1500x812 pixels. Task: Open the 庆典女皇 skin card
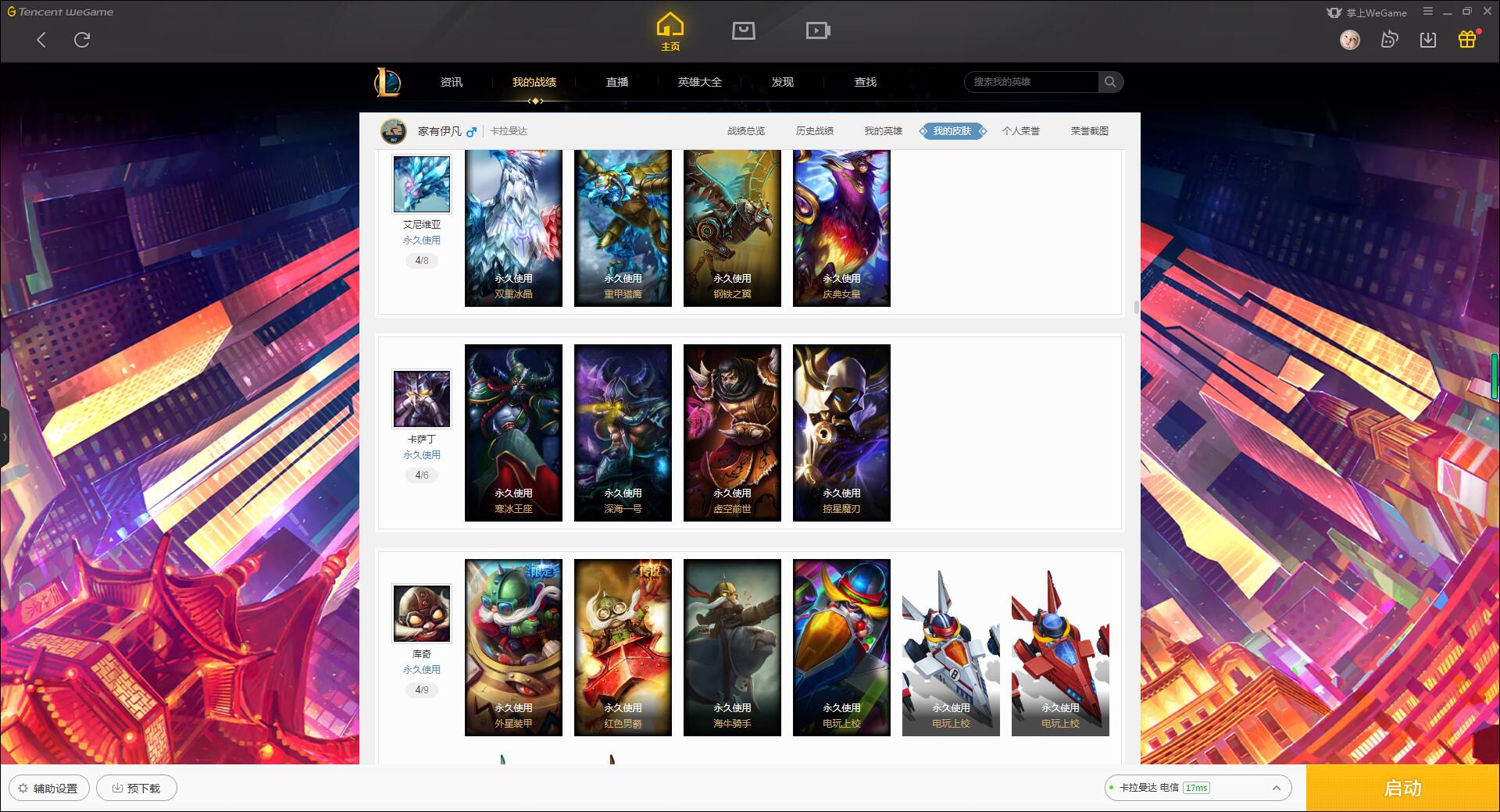[841, 228]
